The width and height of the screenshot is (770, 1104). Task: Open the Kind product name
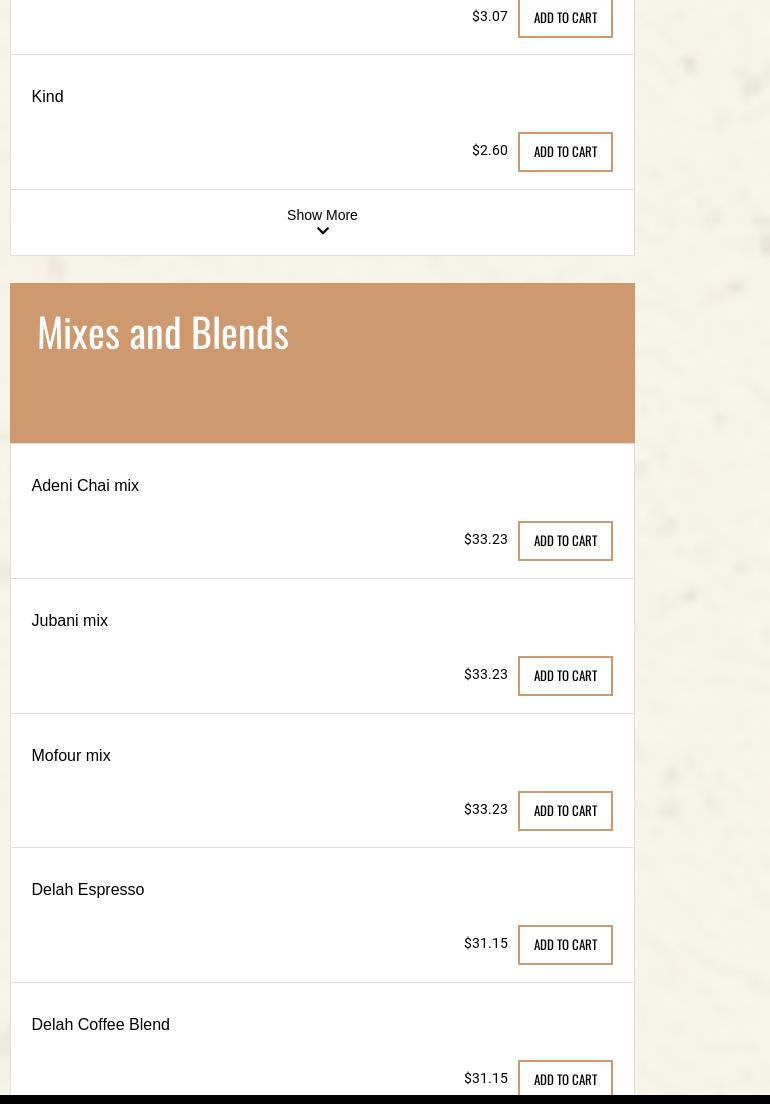click(x=47, y=97)
